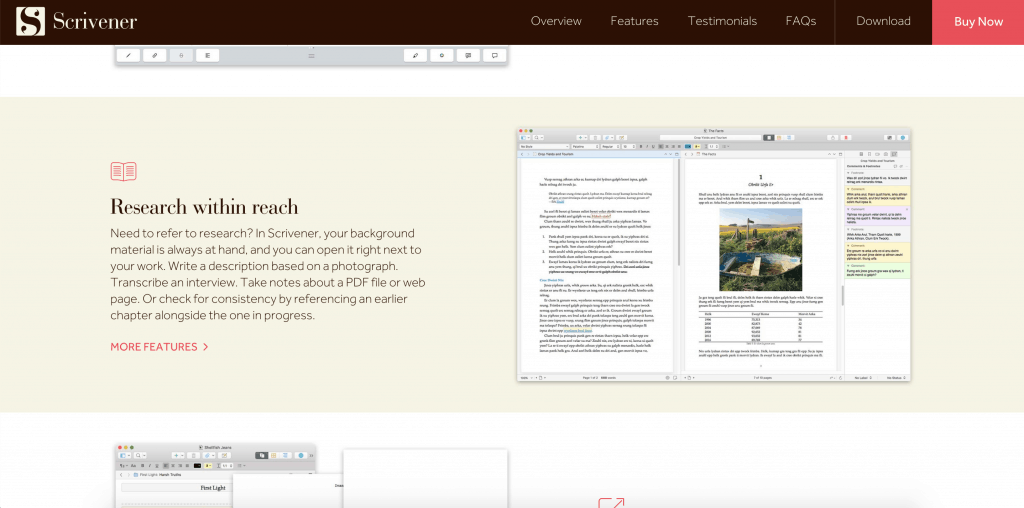
Task: Click No Label in The Farm inspector footer
Action: click(861, 377)
